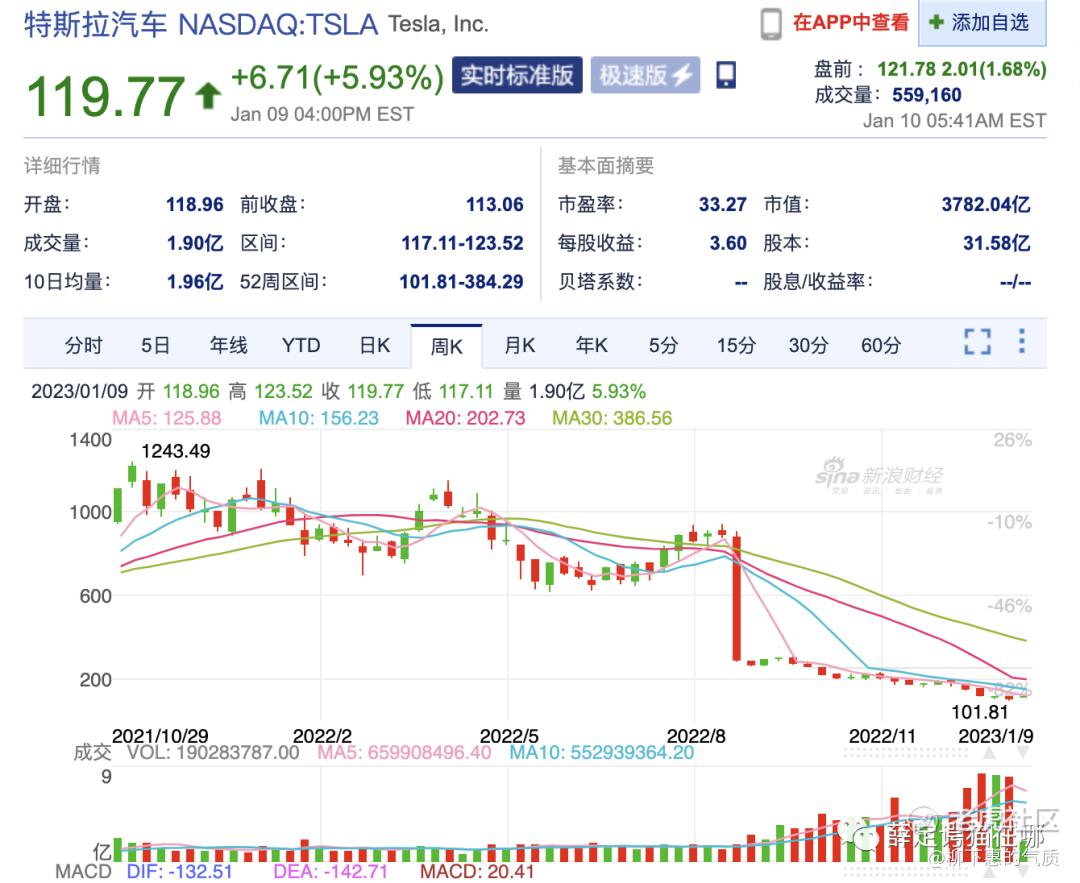
Task: Switch to the 月K tab
Action: [519, 345]
